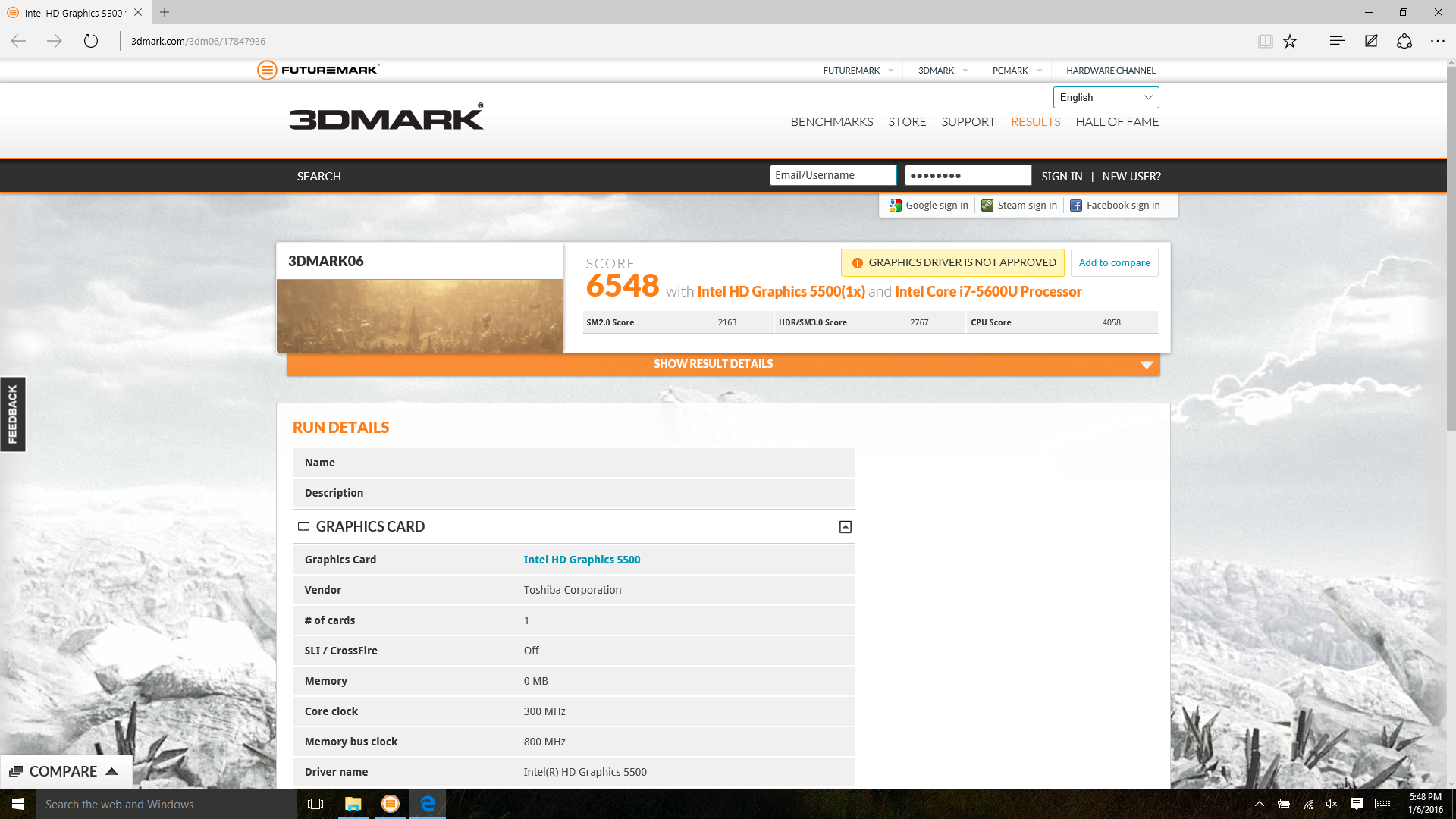Screen dimensions: 1456x819
Task: Click Google sign in icon
Action: 896,206
